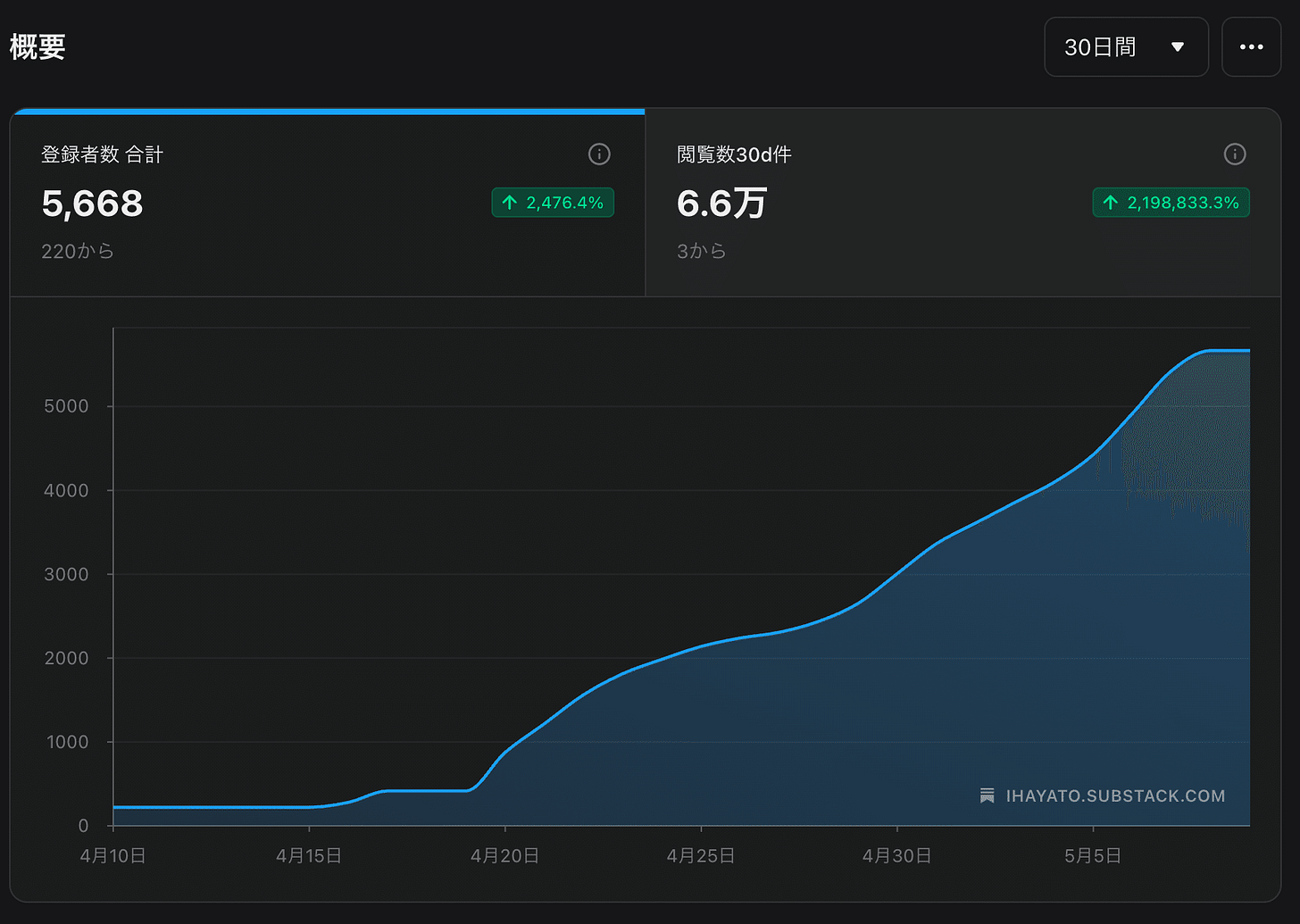The image size is (1300, 924).
Task: Click the 2,476.4% growth badge
Action: [x=553, y=203]
